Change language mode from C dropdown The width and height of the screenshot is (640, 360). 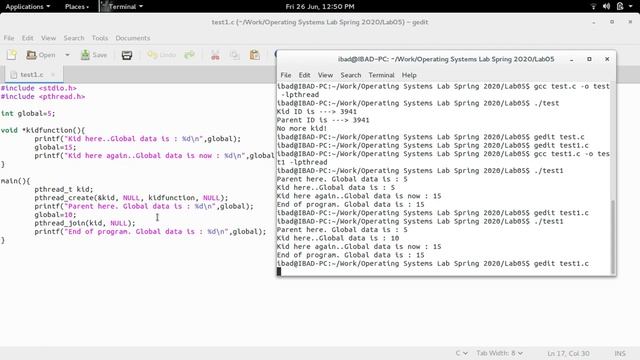[461, 353]
